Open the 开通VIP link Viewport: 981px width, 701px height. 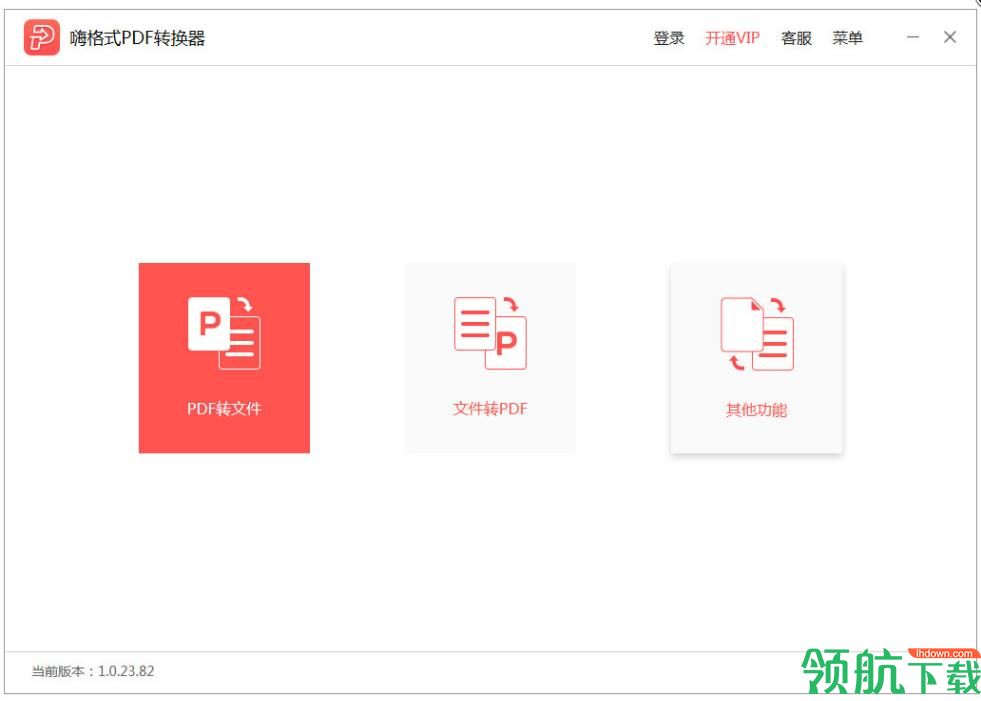tap(733, 38)
